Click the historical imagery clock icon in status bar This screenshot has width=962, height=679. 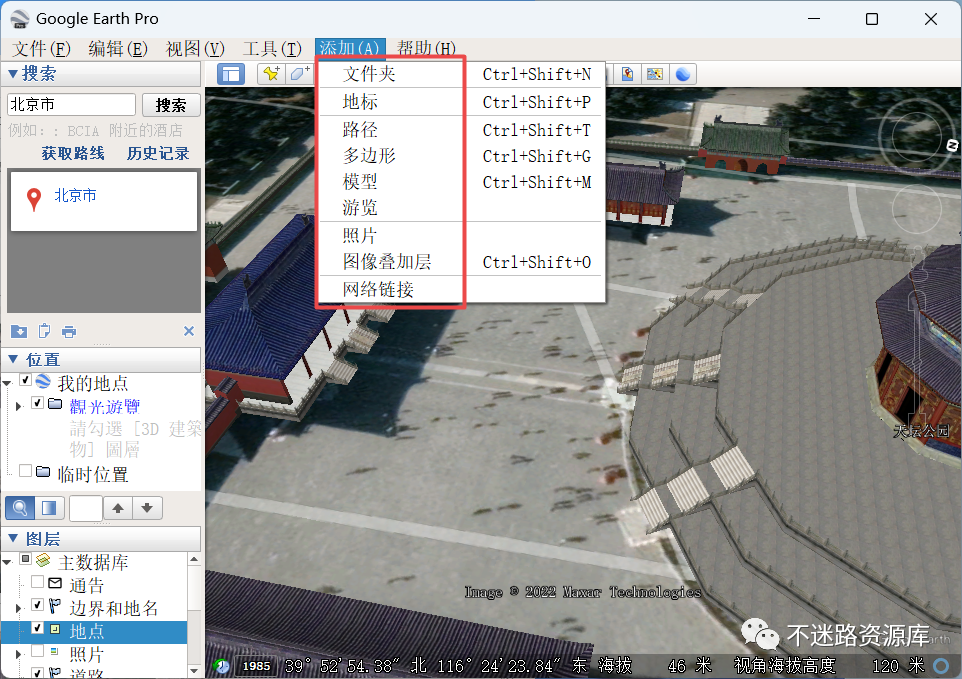click(x=221, y=666)
